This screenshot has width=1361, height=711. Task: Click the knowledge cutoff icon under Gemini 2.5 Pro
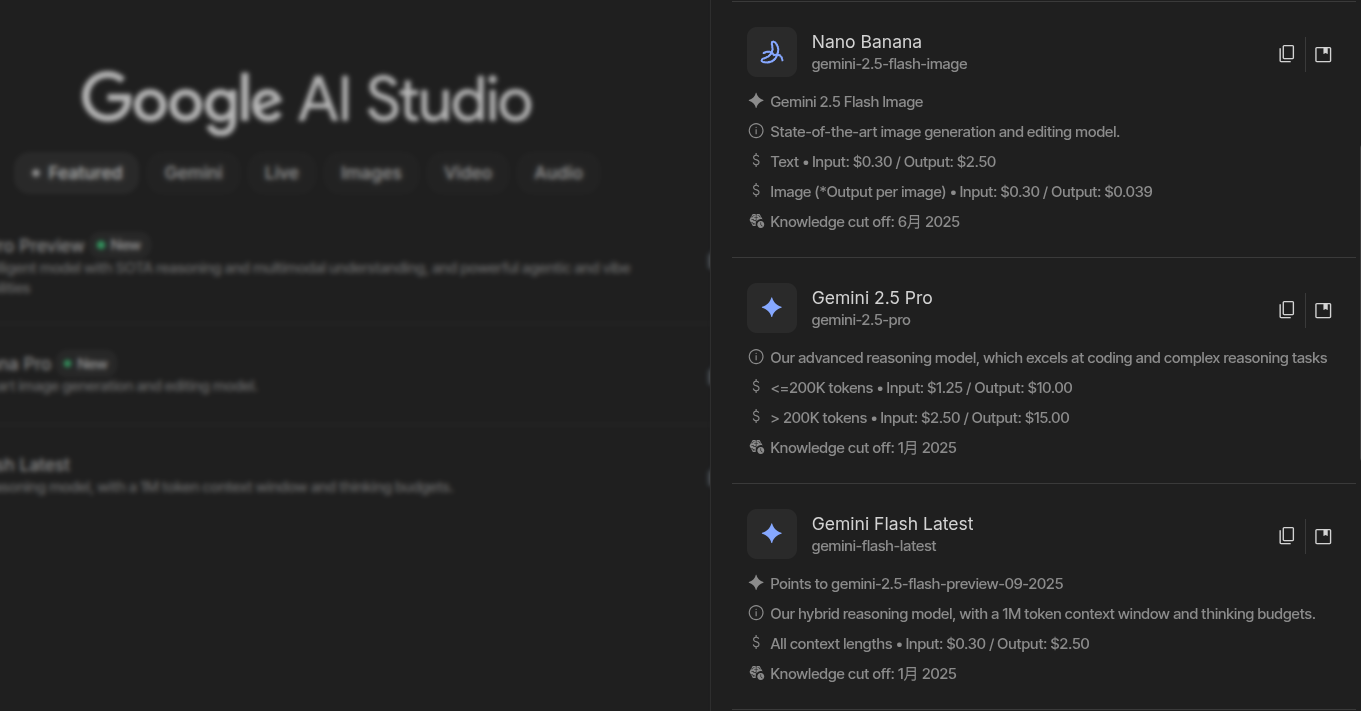click(756, 447)
